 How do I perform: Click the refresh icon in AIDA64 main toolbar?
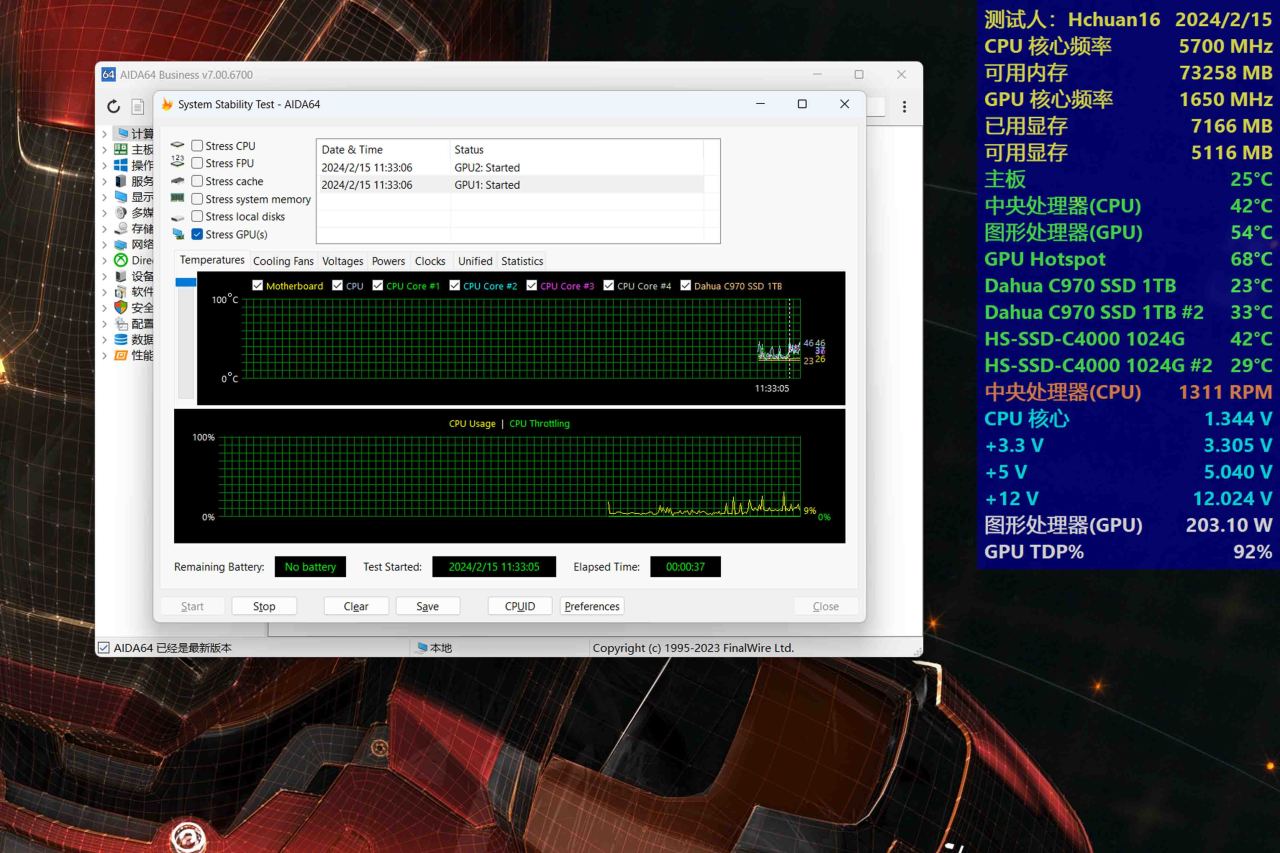point(113,107)
